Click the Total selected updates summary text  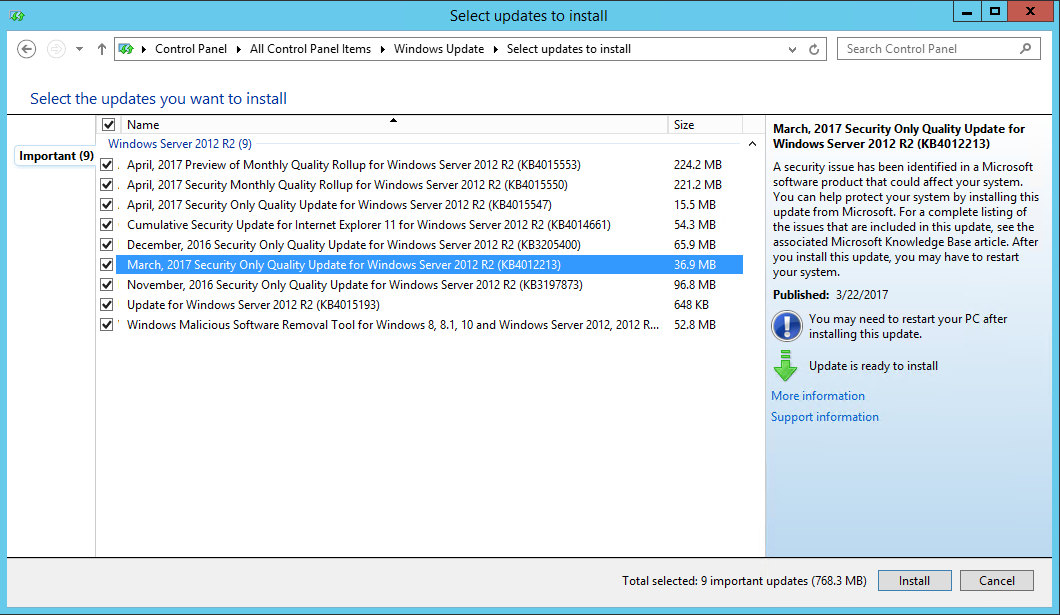[x=744, y=581]
